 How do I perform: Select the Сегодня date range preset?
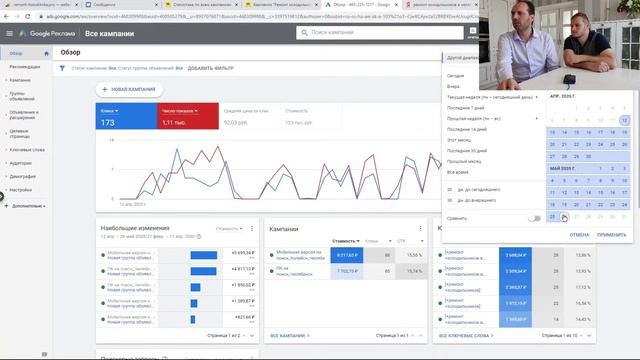click(x=456, y=76)
